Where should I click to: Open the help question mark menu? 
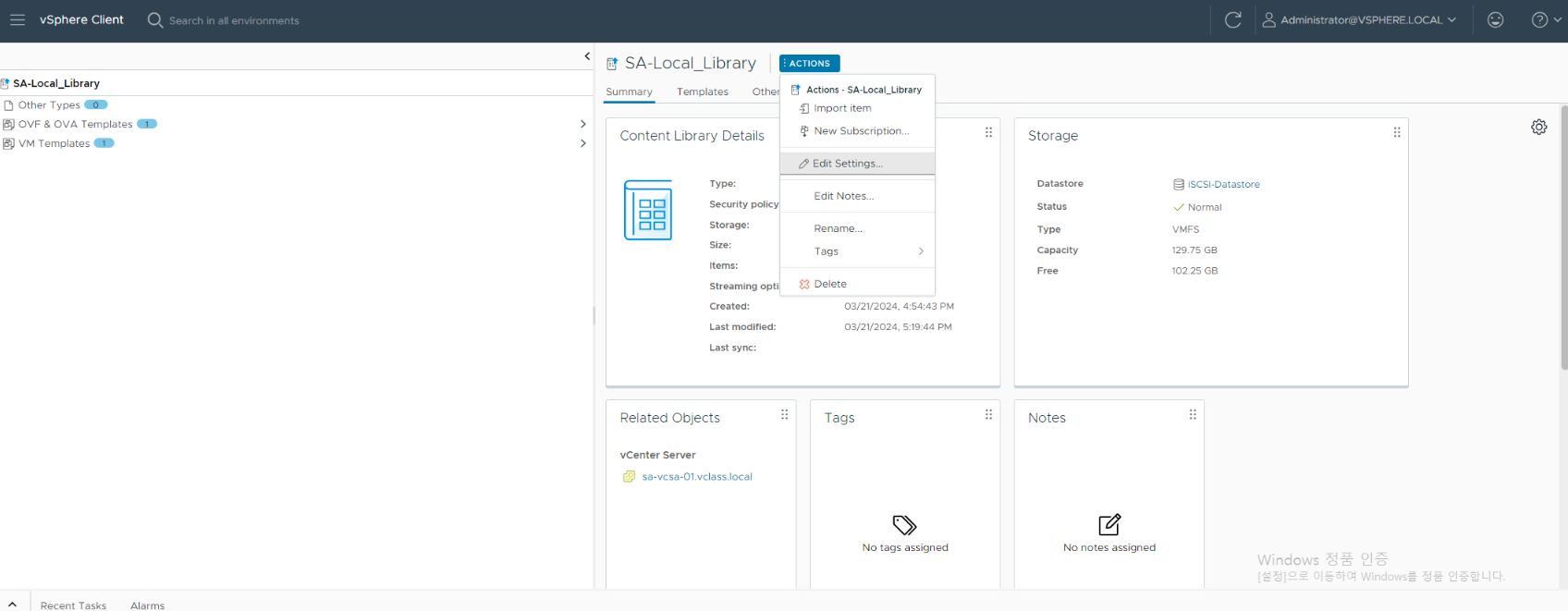[1546, 19]
